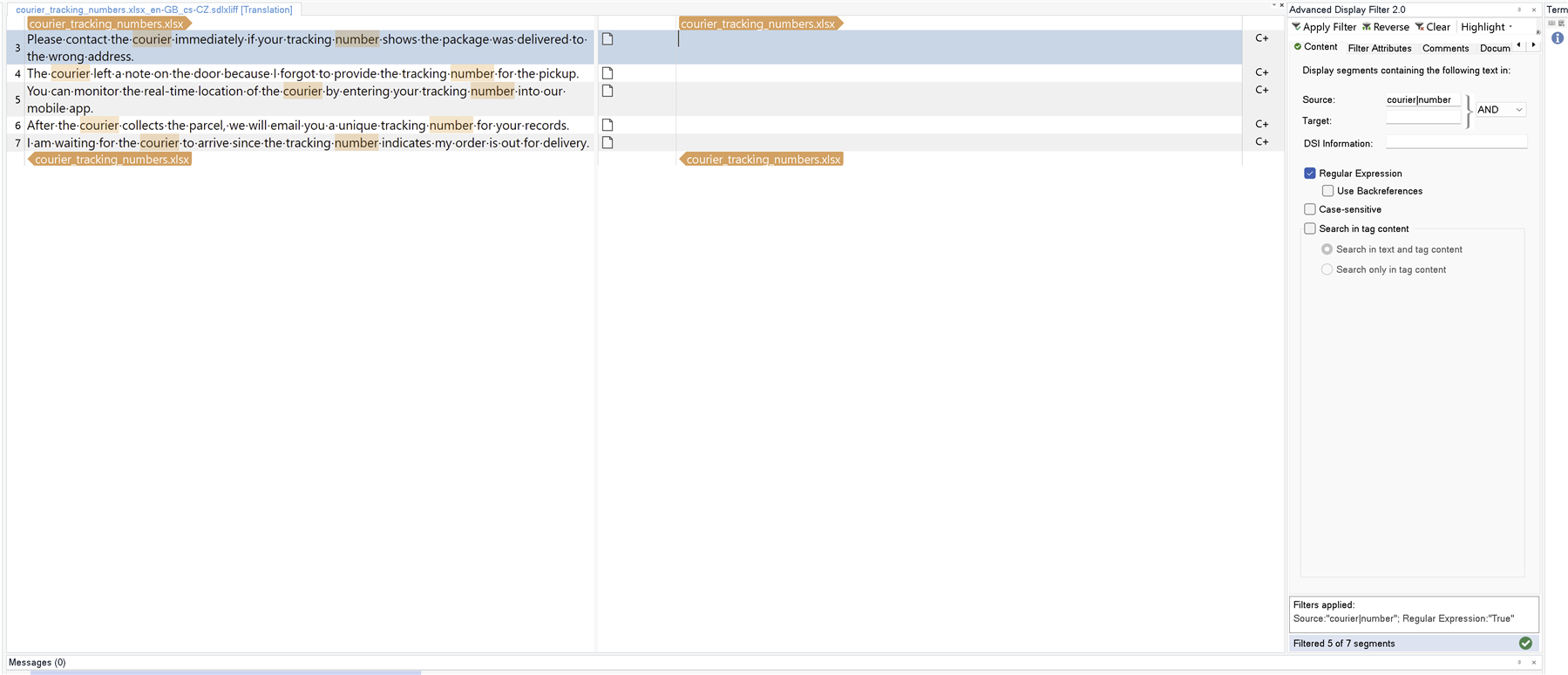The width and height of the screenshot is (1568, 675).
Task: Select Search in text and tag content
Action: pyautogui.click(x=1327, y=249)
